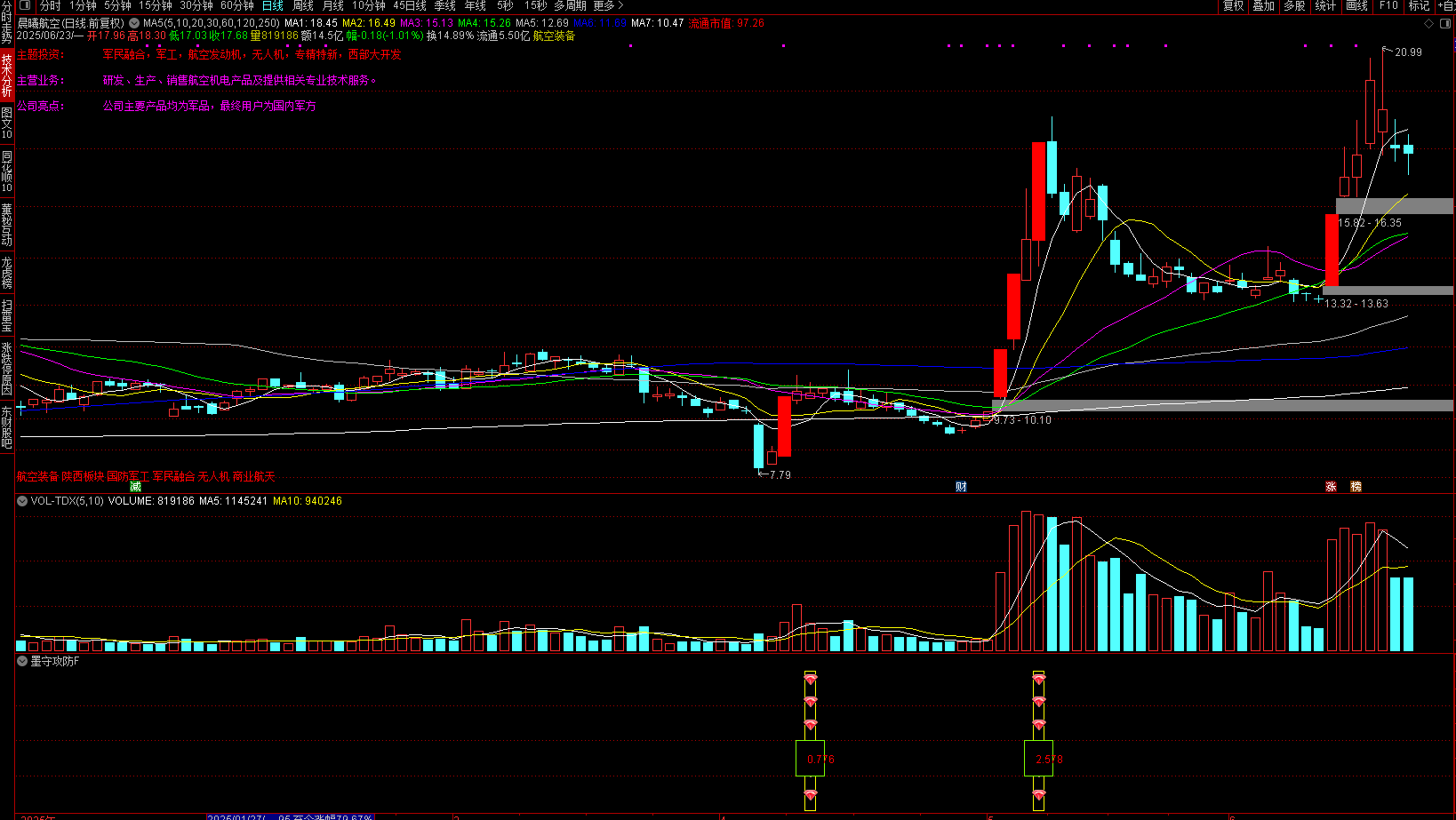Screen dimensions: 1456x820
Task: Click the 减 marker icon on the chart
Action: coord(135,486)
